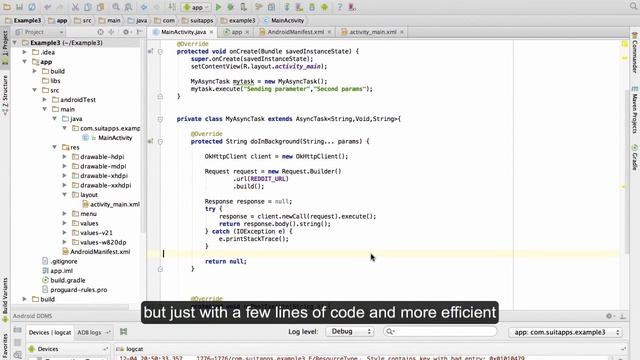Click the Help question mark icon
The height and width of the screenshot is (360, 640).
[340, 7]
